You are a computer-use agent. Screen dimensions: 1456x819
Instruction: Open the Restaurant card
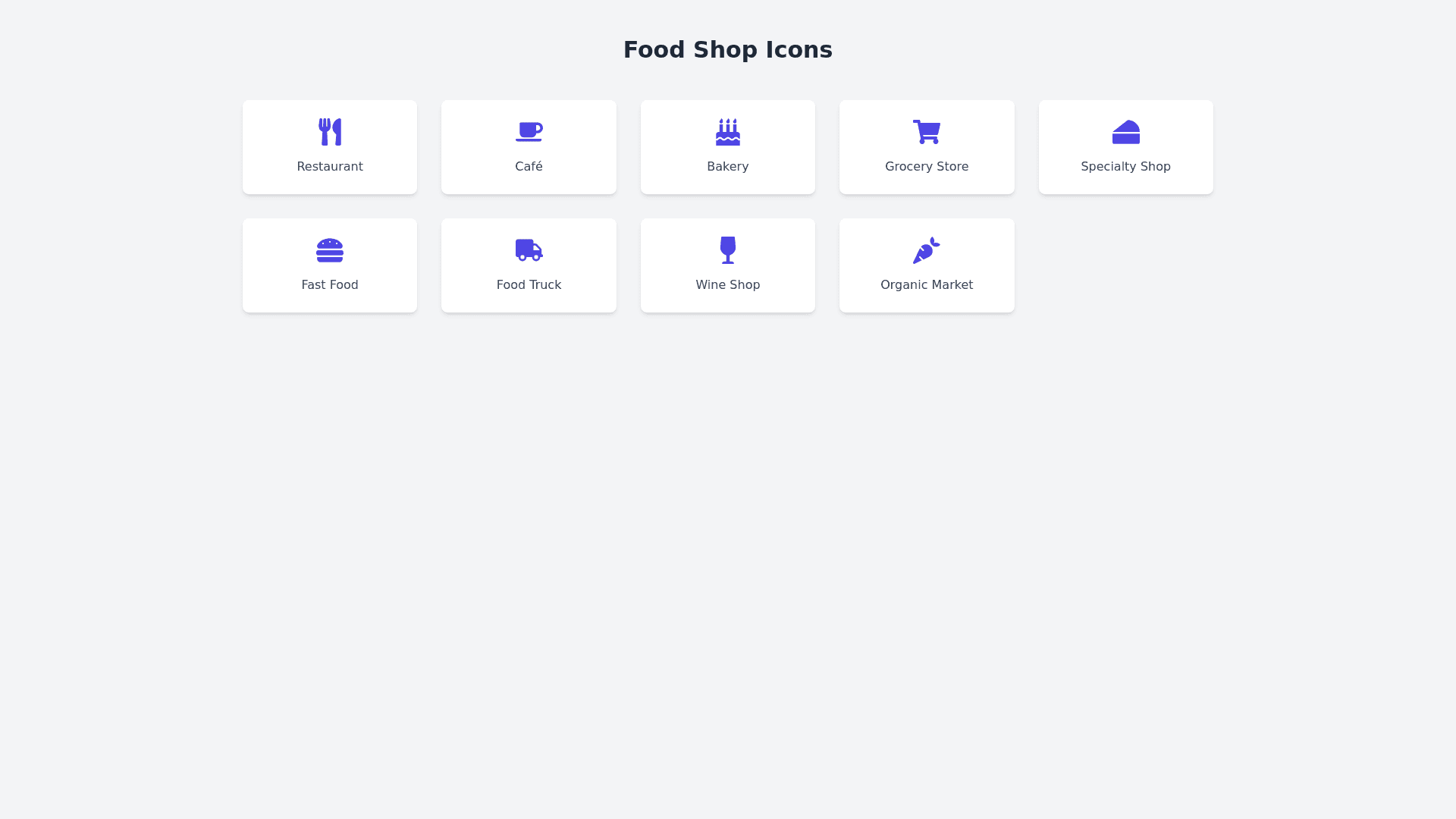coord(329,146)
